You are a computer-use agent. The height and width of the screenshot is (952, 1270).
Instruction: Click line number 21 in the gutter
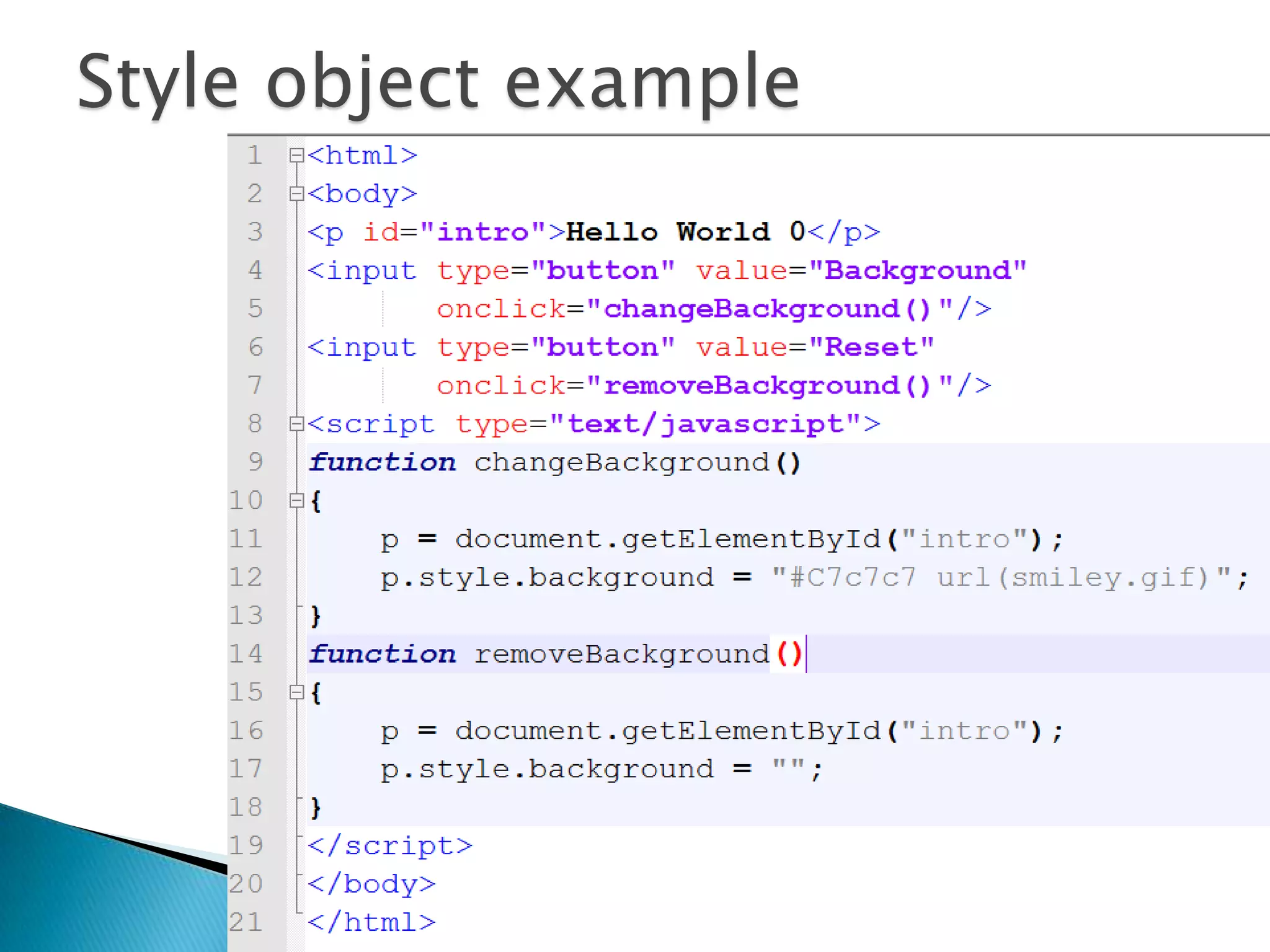coord(246,922)
